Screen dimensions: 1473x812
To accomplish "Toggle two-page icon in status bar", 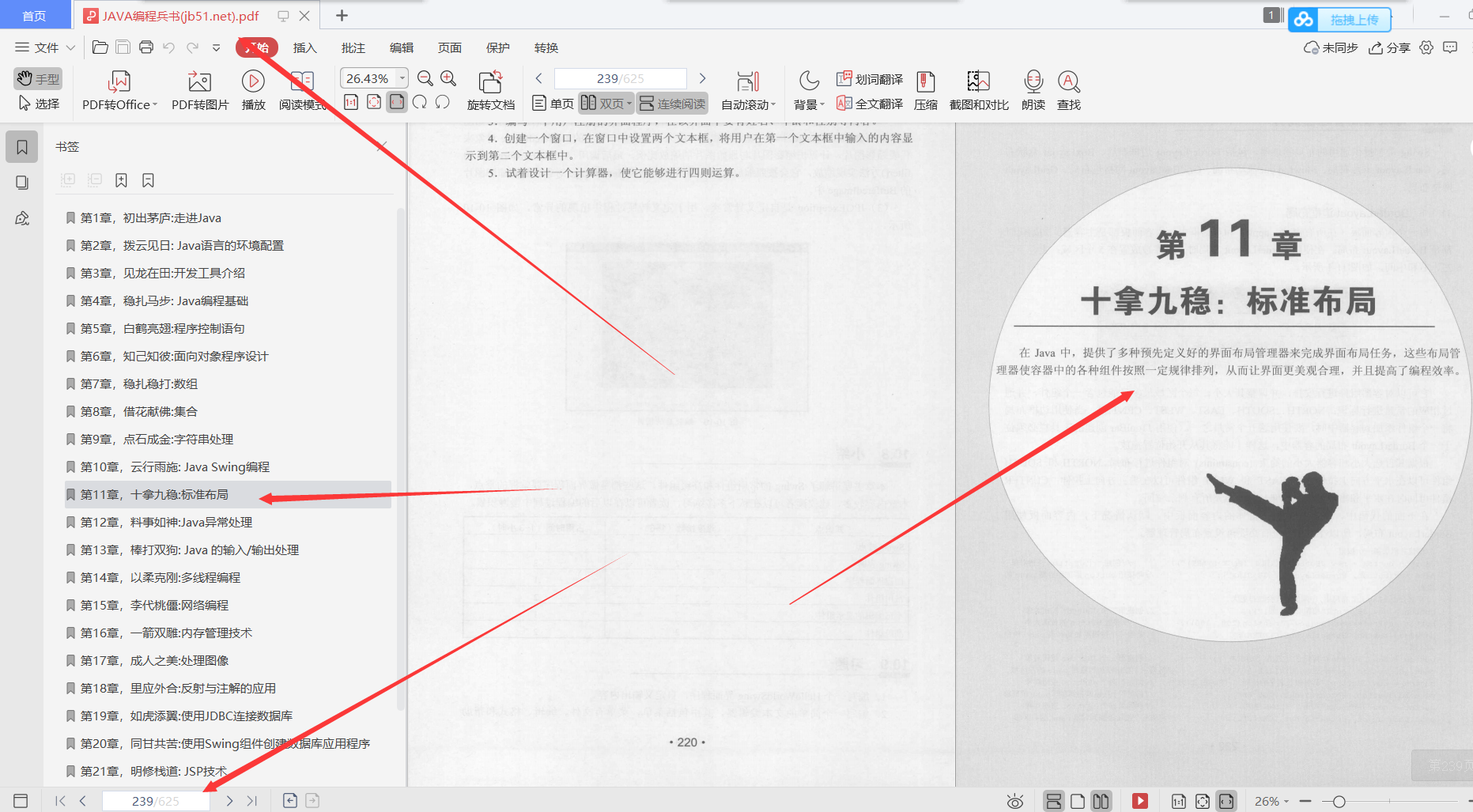I will pyautogui.click(x=1101, y=801).
